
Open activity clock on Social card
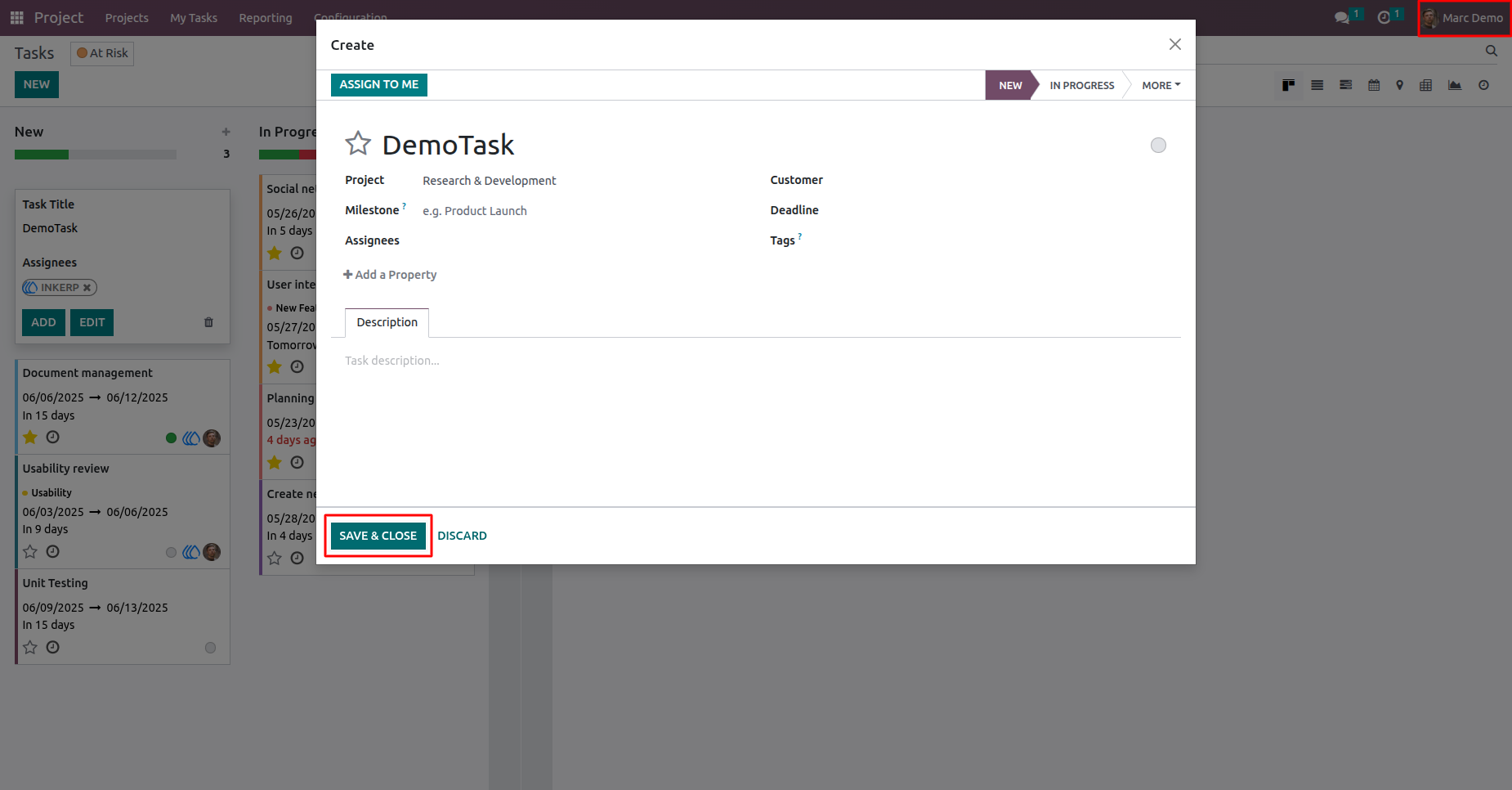point(297,254)
